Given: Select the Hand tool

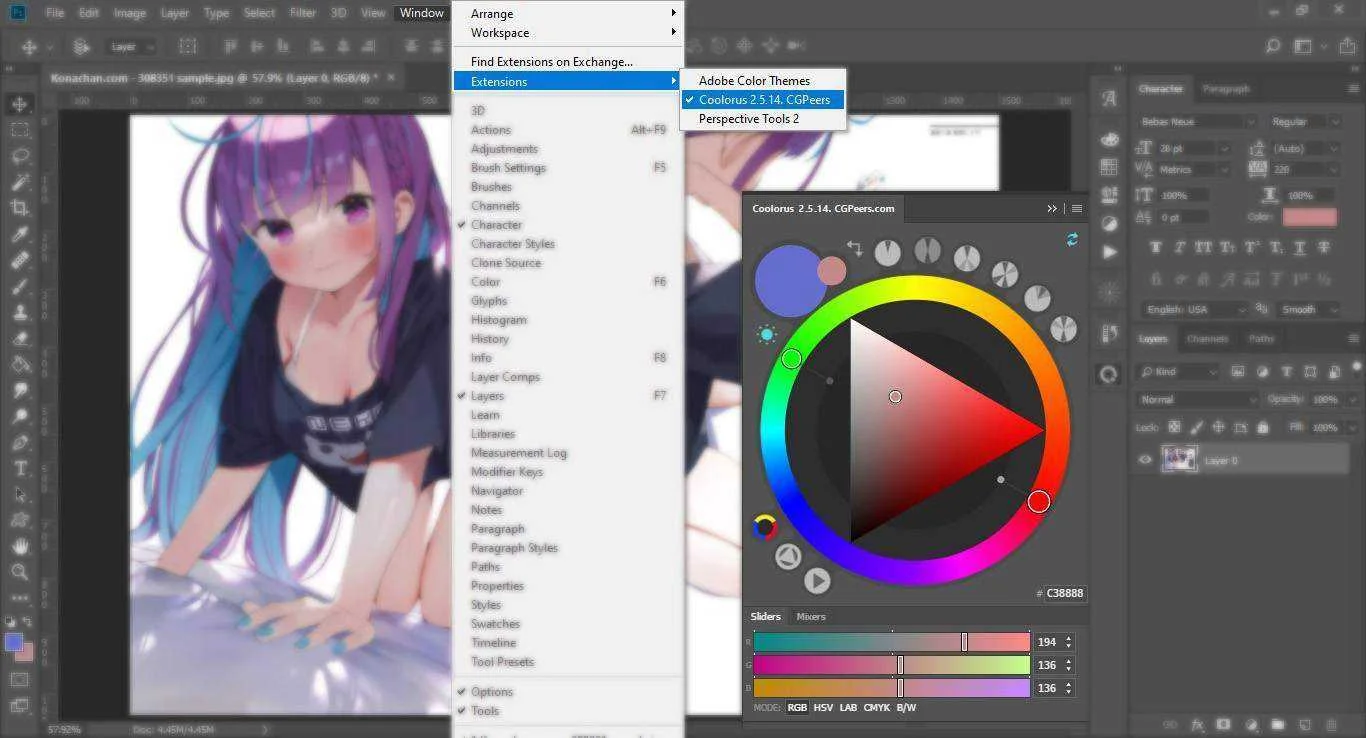Looking at the screenshot, I should [x=19, y=546].
